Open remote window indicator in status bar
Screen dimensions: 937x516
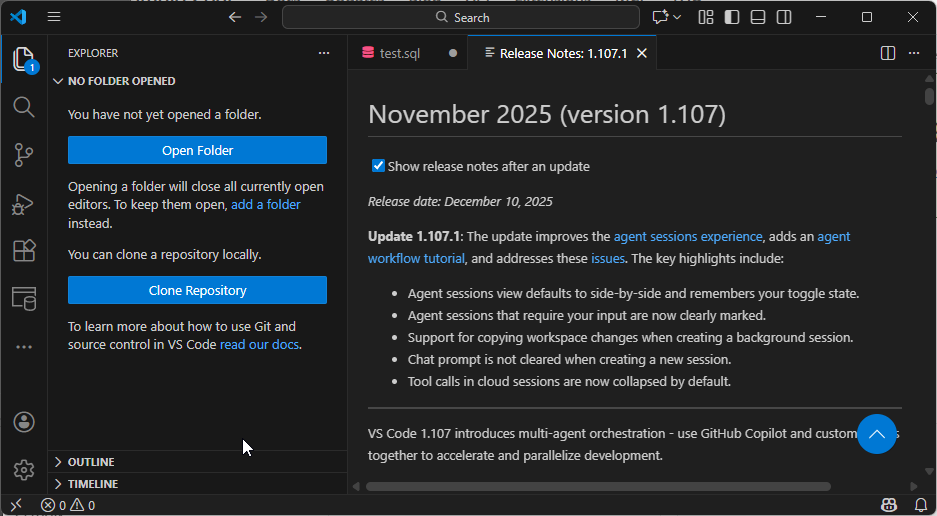[16, 505]
